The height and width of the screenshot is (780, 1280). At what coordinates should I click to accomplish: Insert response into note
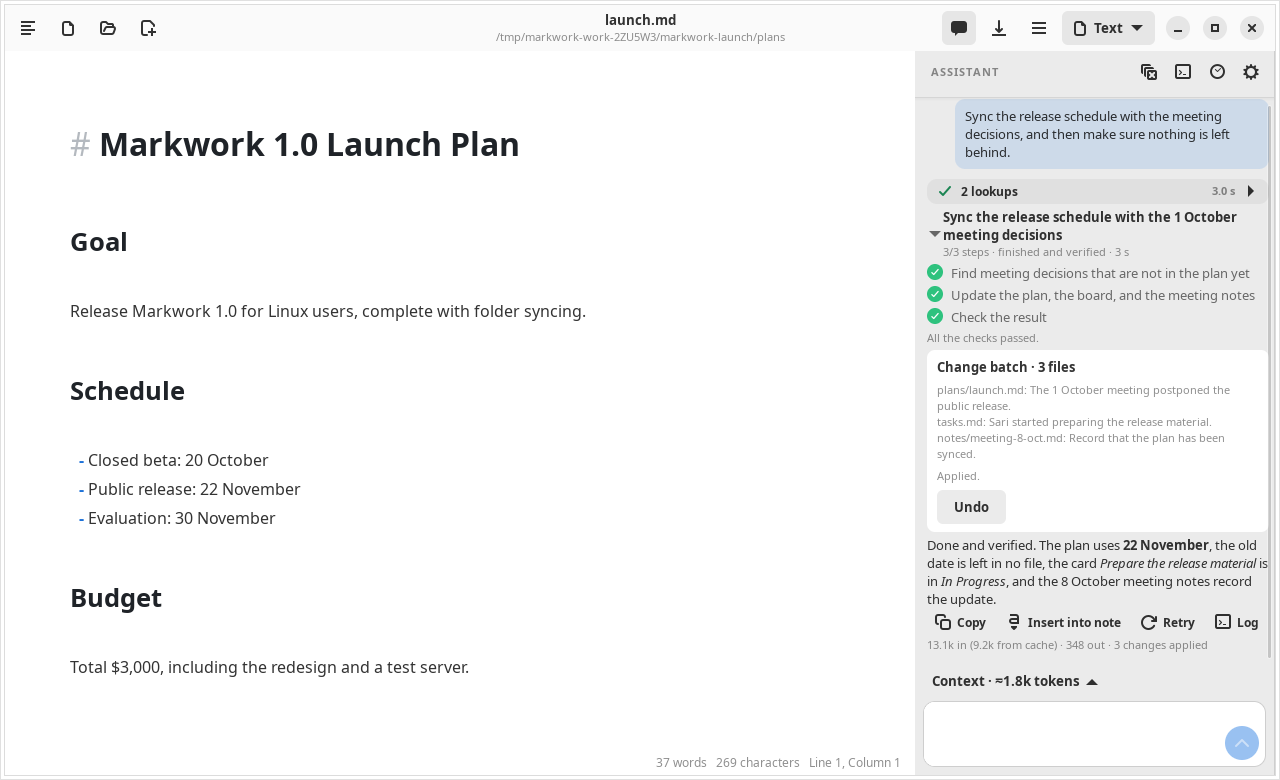pos(1063,622)
